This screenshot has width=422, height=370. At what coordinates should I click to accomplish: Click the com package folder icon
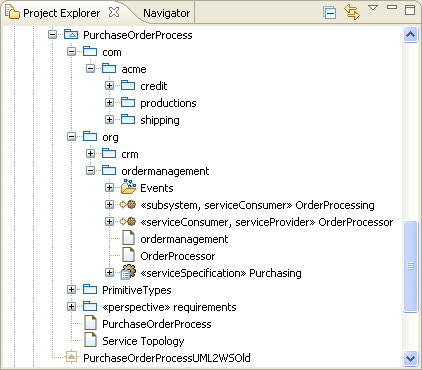coord(90,51)
